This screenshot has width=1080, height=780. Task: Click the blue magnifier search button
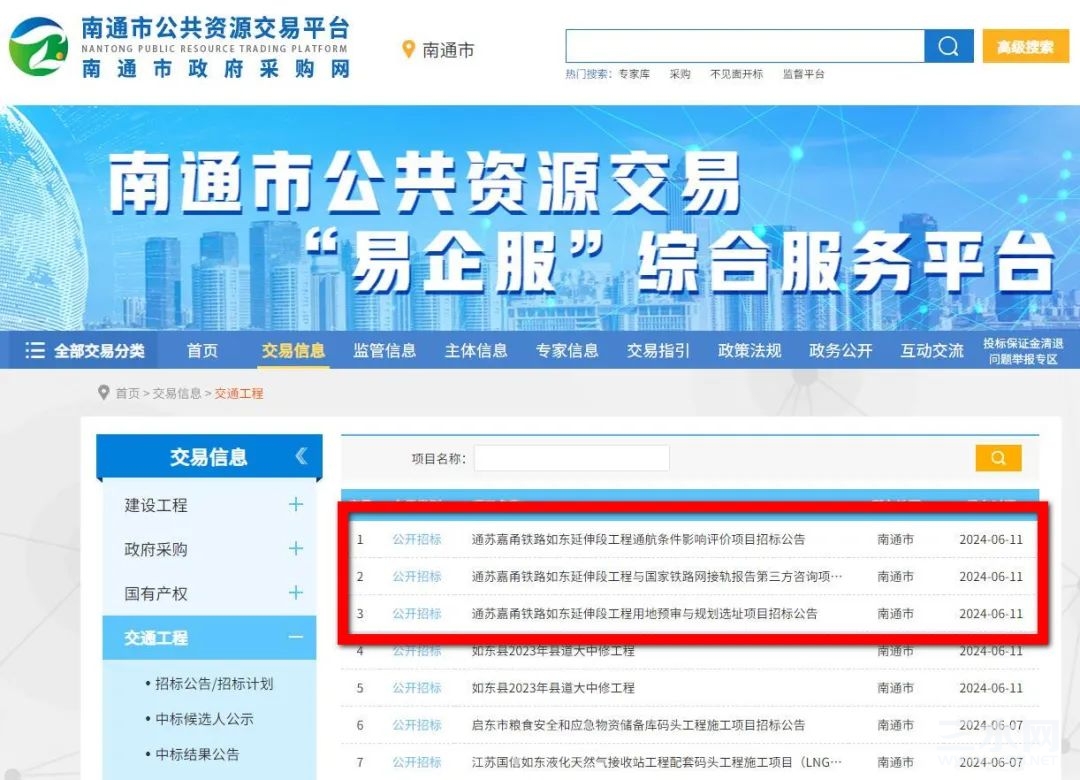pyautogui.click(x=948, y=46)
